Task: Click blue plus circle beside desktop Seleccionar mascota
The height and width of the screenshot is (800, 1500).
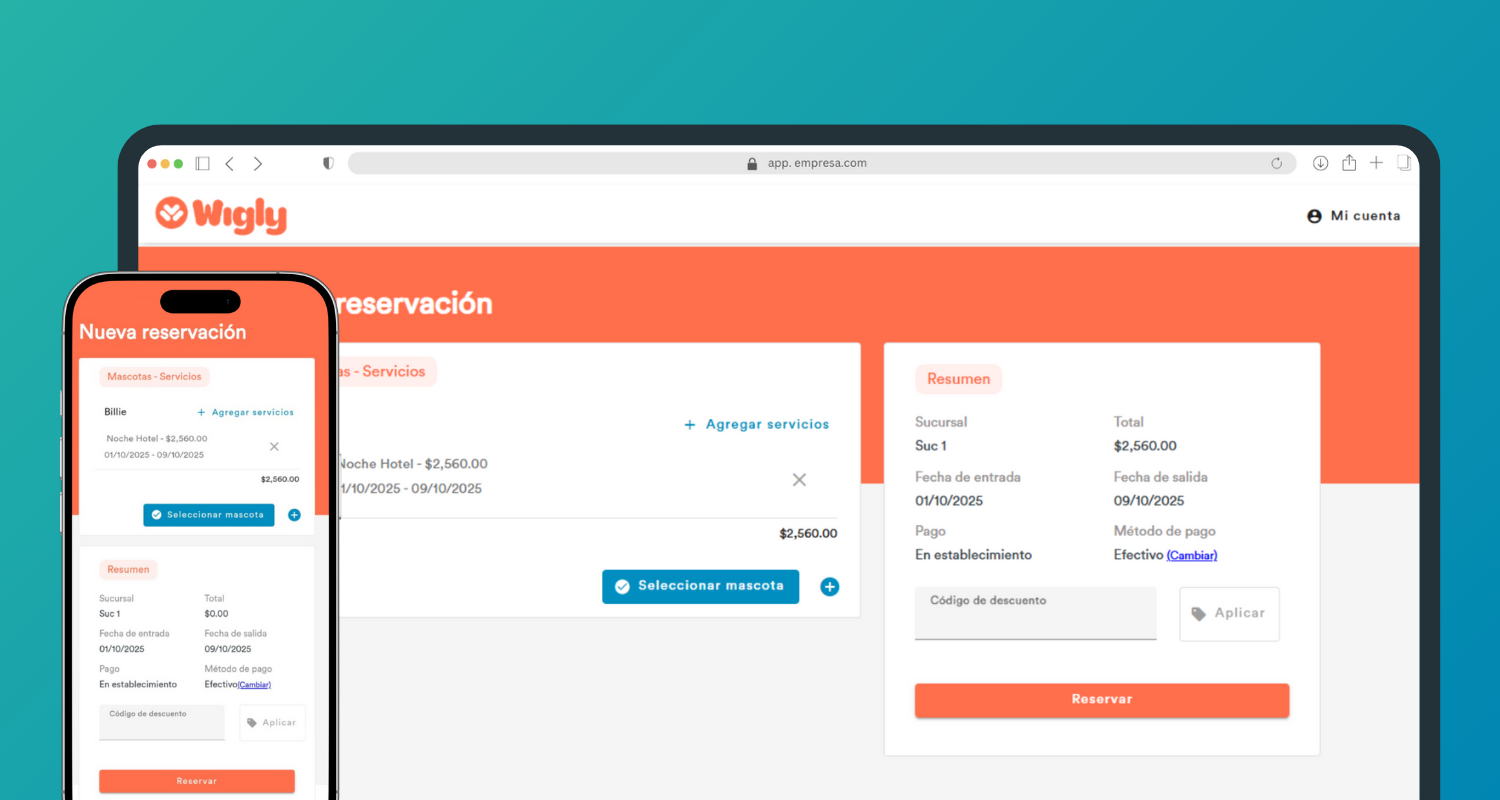Action: 829,587
